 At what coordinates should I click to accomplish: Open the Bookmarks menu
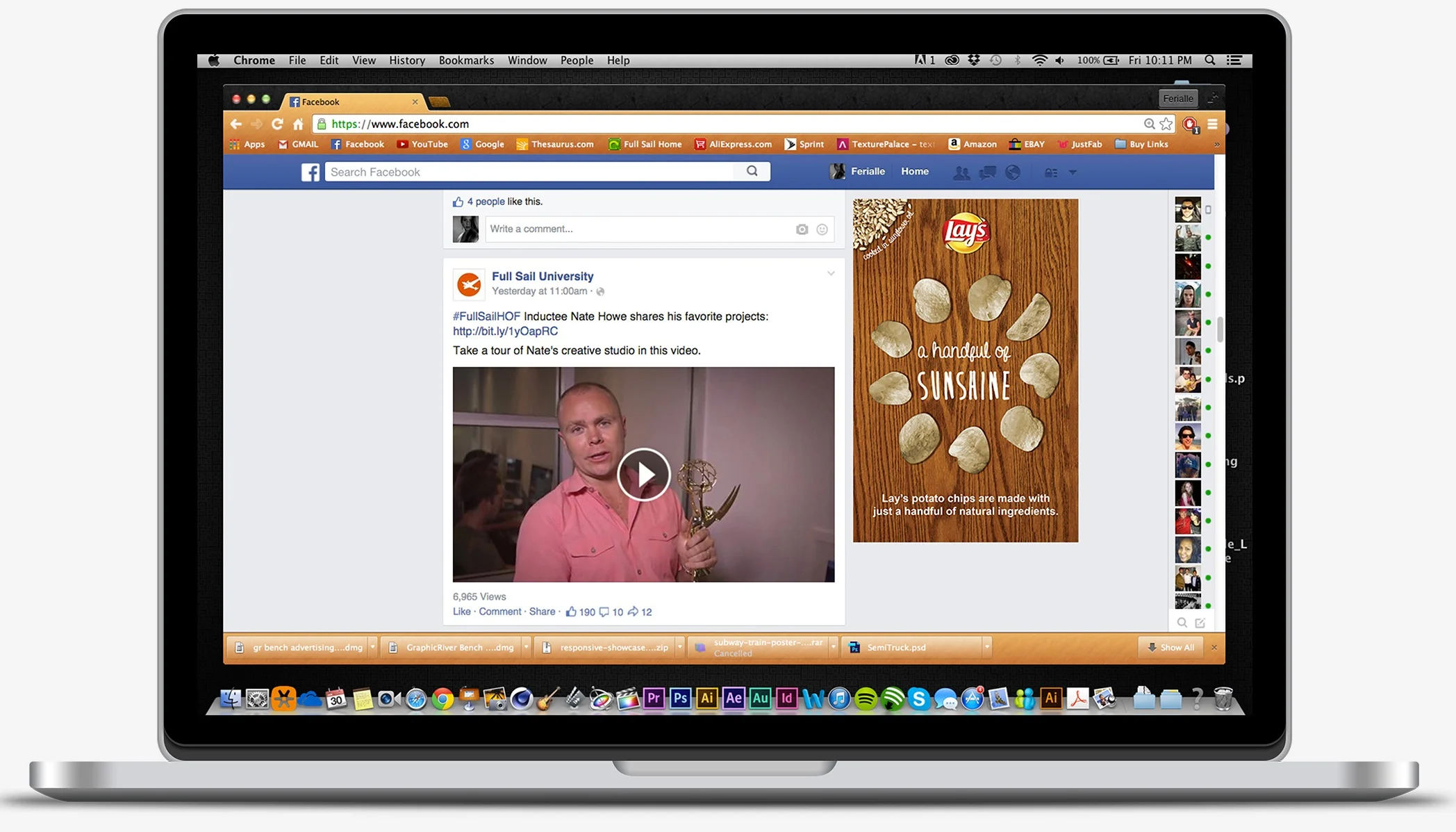(466, 60)
